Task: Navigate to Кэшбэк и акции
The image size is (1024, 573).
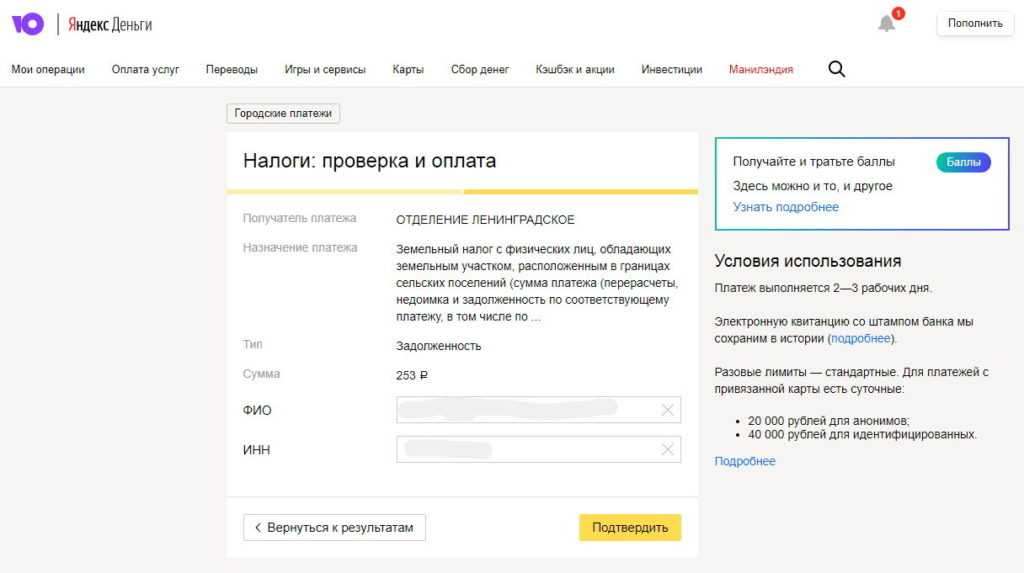Action: click(575, 70)
